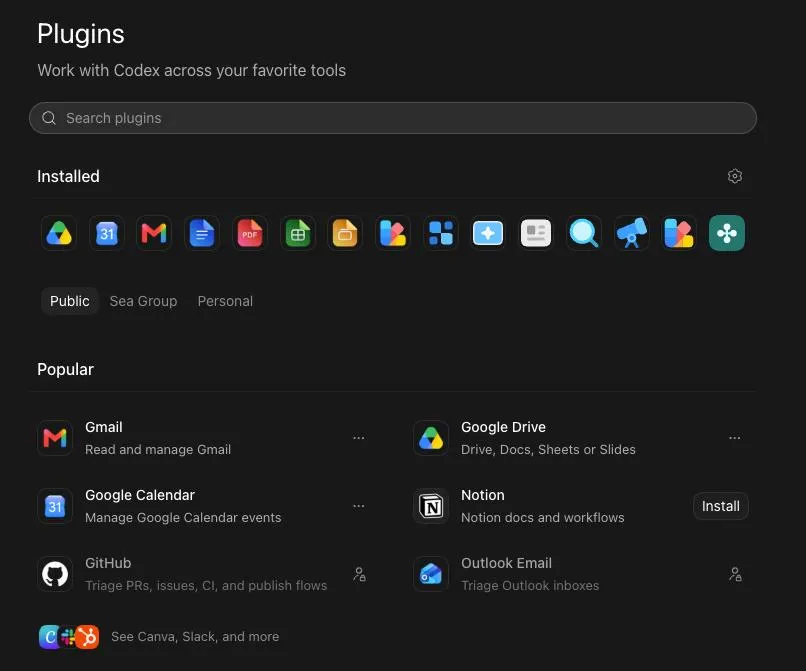Click the Google Calendar logo in Popular list
806x671 pixels.
coord(55,506)
